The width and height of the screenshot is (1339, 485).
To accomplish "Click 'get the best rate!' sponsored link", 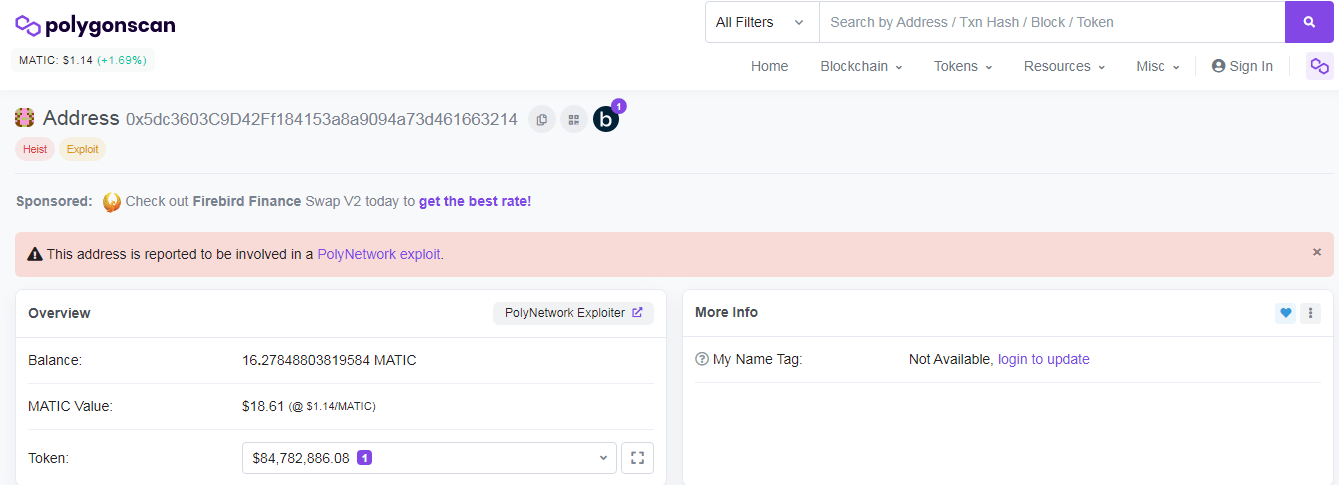I will coord(475,201).
